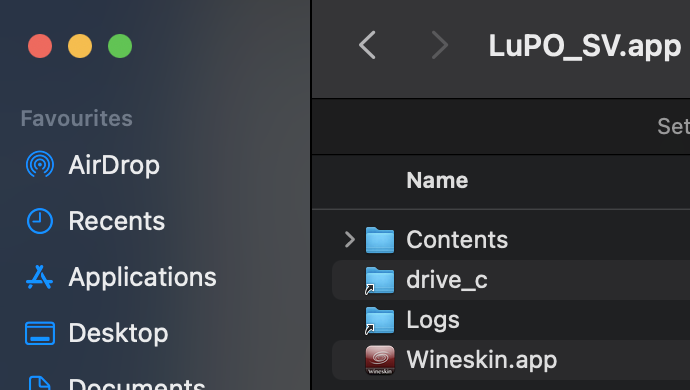Select the Recents clock icon

[40, 221]
